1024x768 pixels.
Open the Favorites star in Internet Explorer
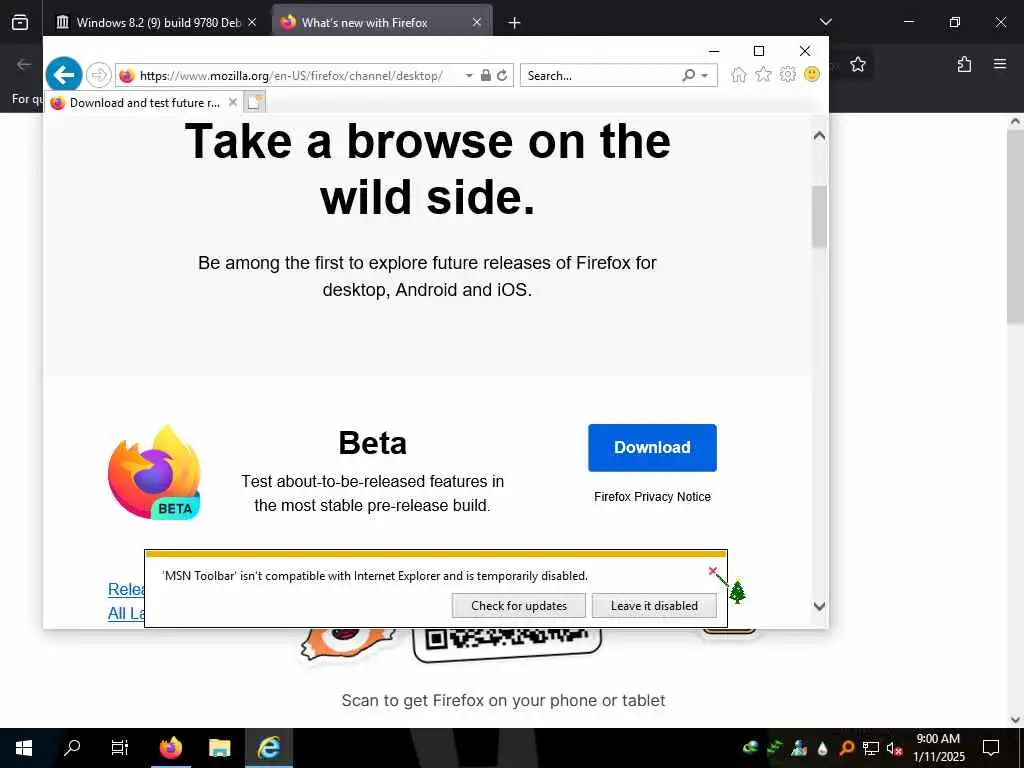[x=763, y=74]
